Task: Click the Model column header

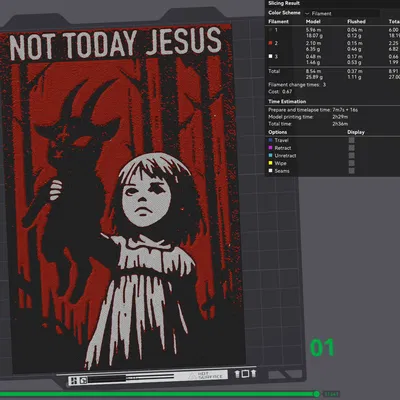Action: pos(313,21)
